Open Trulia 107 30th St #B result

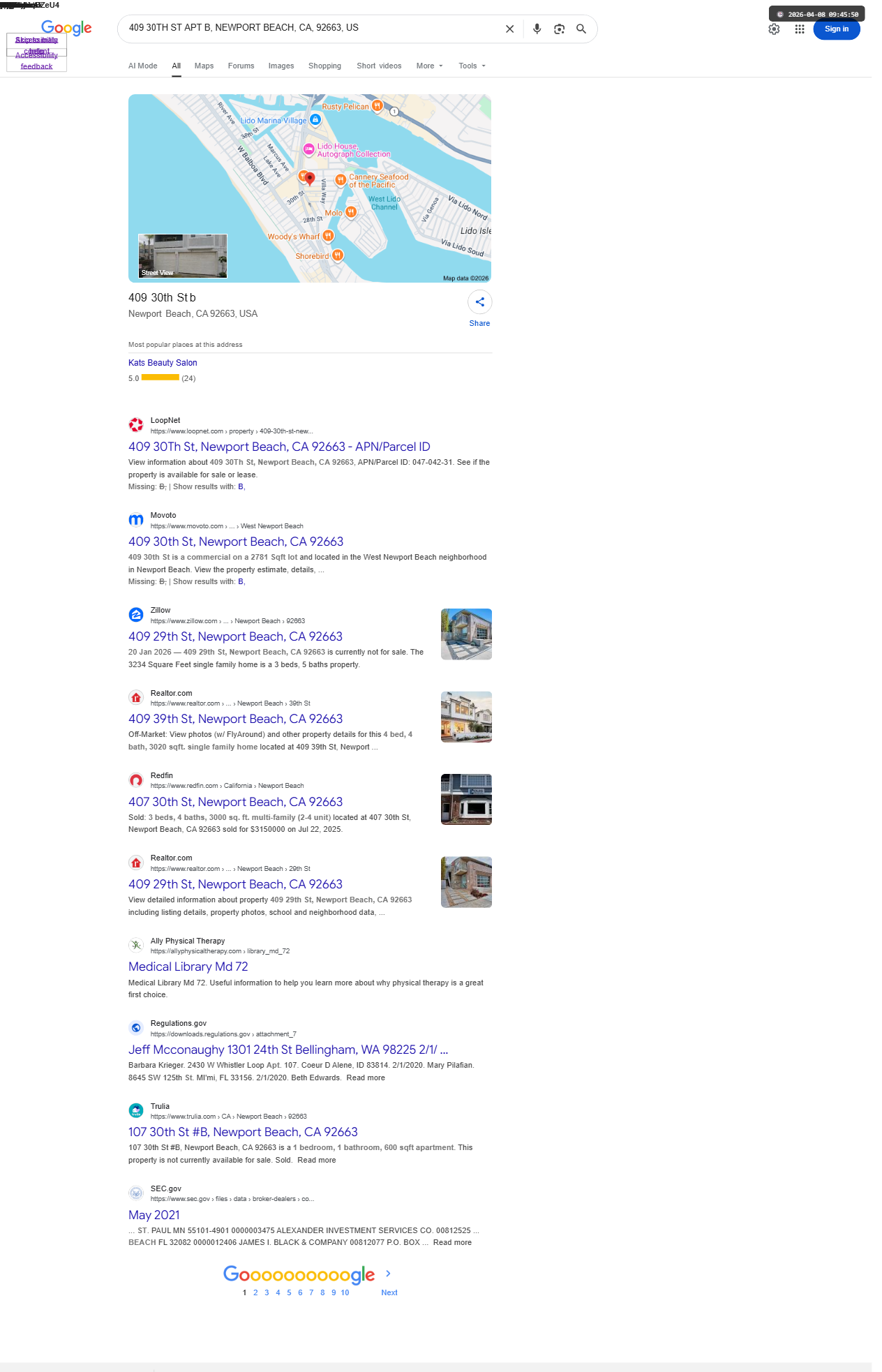click(243, 1132)
